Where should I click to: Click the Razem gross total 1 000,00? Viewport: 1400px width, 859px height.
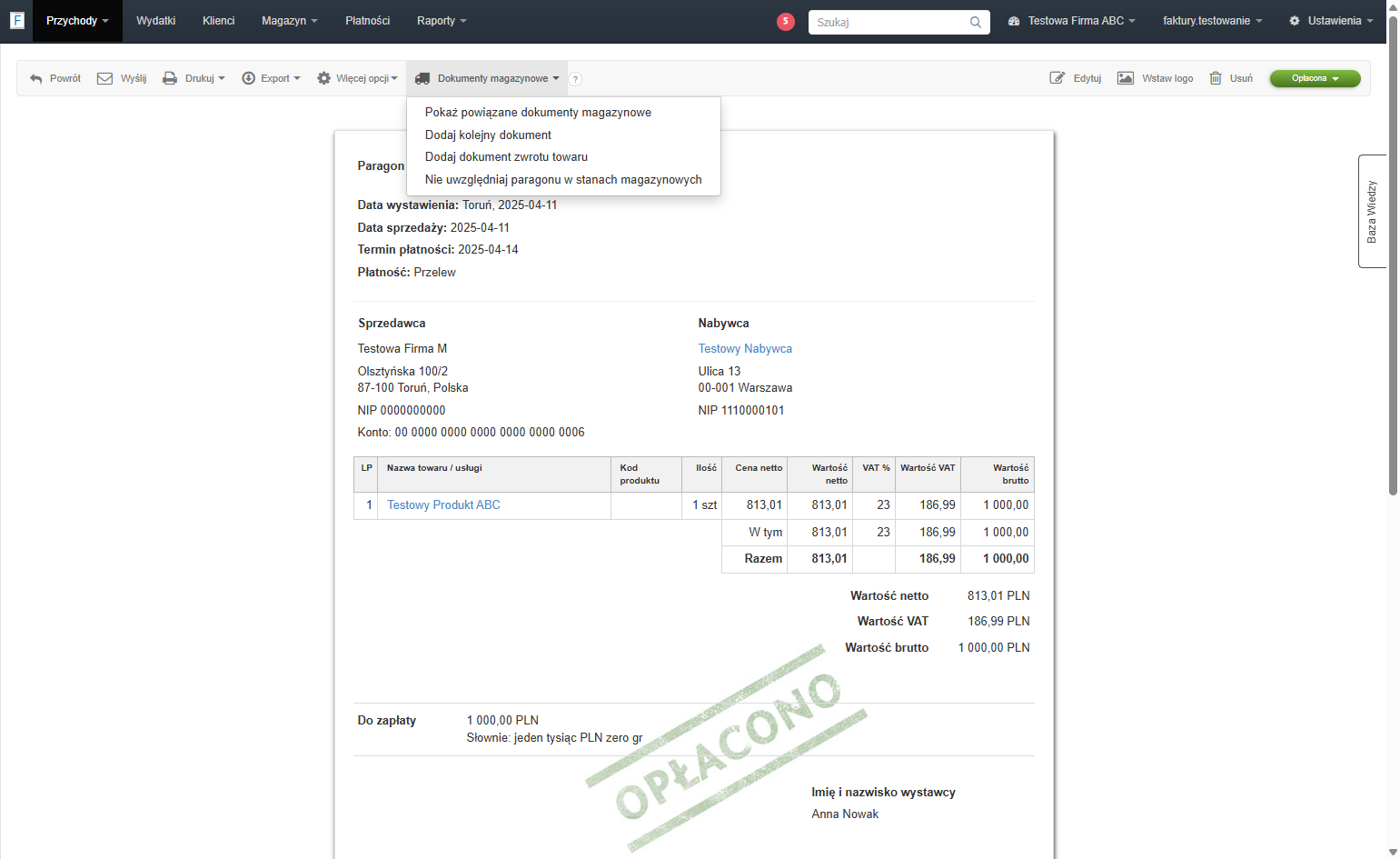pos(1006,559)
